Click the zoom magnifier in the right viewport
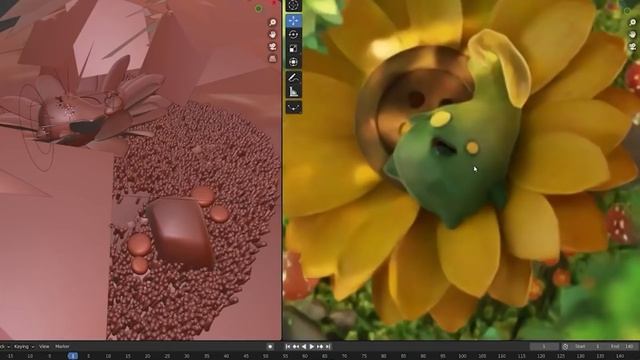Viewport: 640px width, 360px height. 633,23
